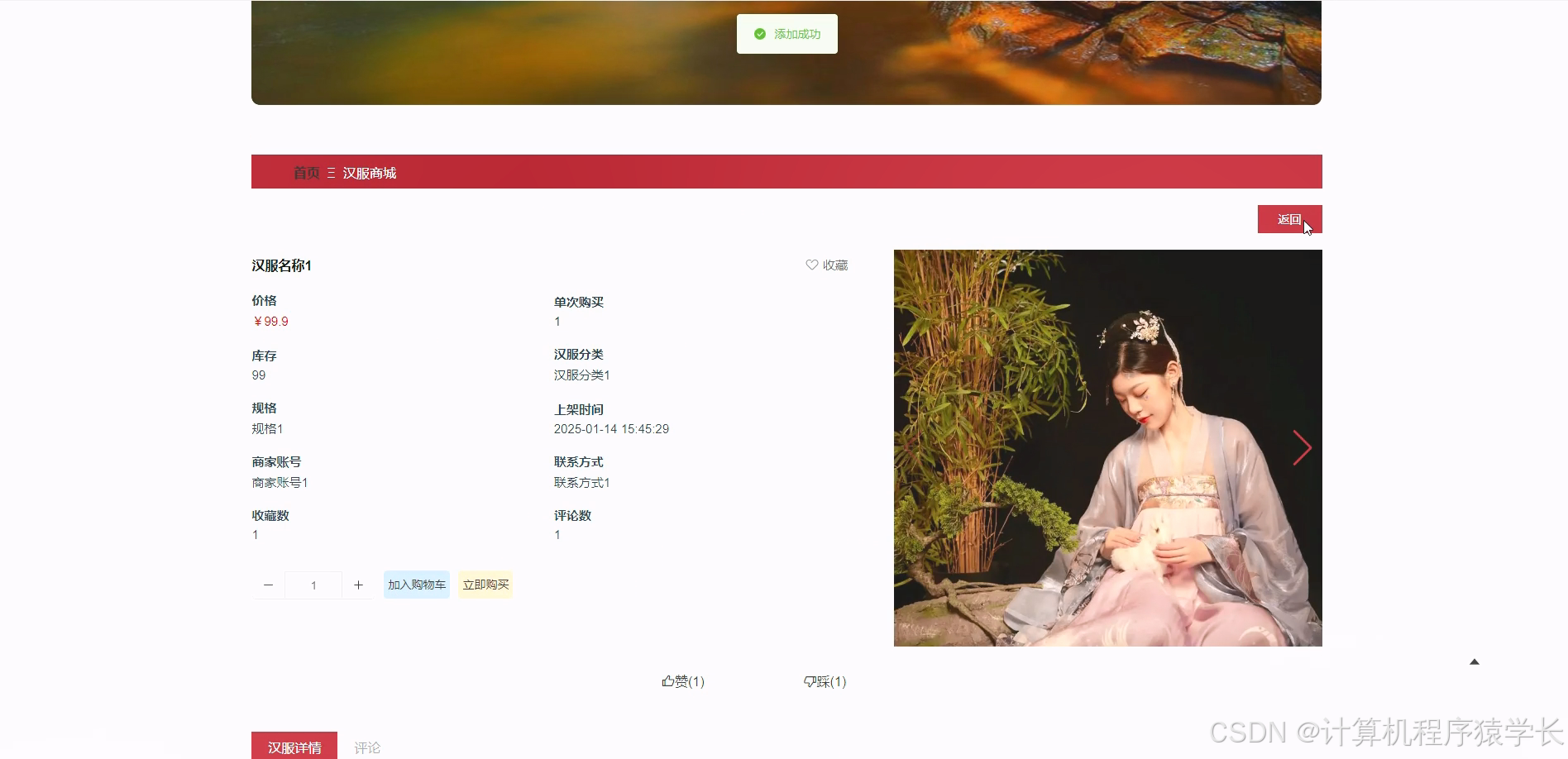This screenshot has height=759, width=1568.
Task: Toggle the 收藏 favorite state
Action: pos(825,265)
